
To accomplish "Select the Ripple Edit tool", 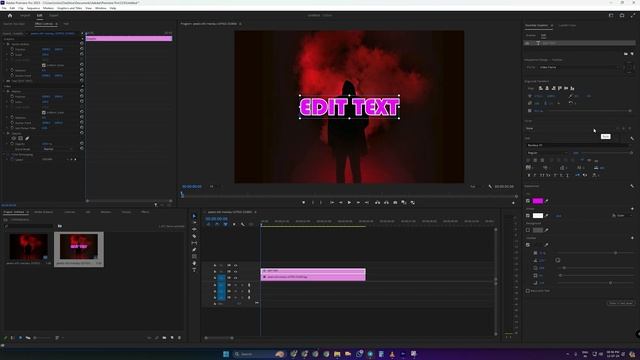I will tap(194, 229).
